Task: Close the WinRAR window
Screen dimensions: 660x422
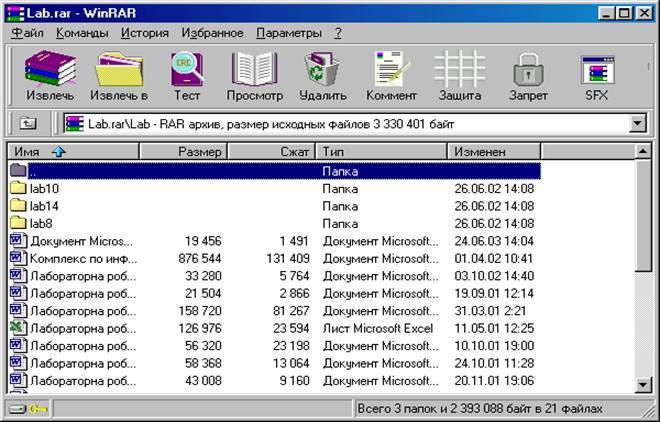Action: tap(644, 13)
